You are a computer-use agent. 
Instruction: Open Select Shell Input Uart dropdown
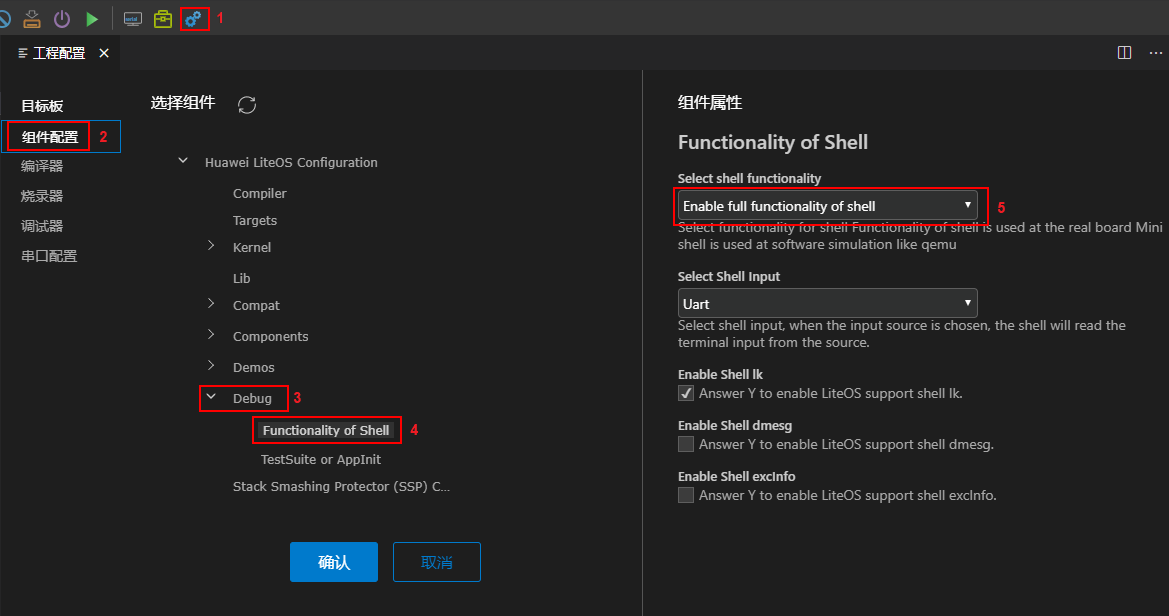[828, 304]
